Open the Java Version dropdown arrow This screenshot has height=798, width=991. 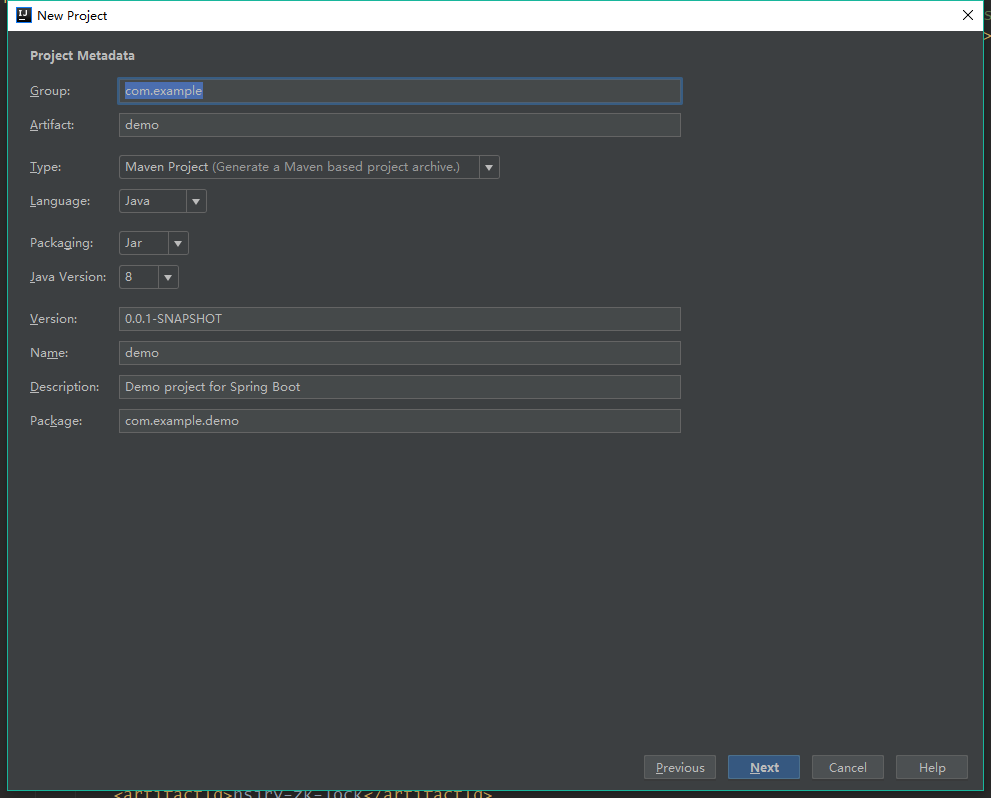[x=168, y=277]
